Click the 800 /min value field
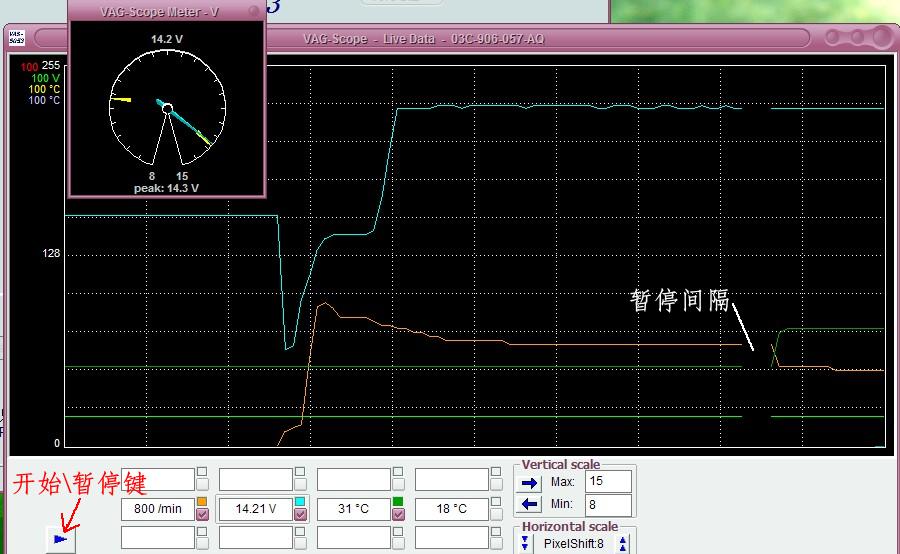This screenshot has width=900, height=554. tap(158, 509)
